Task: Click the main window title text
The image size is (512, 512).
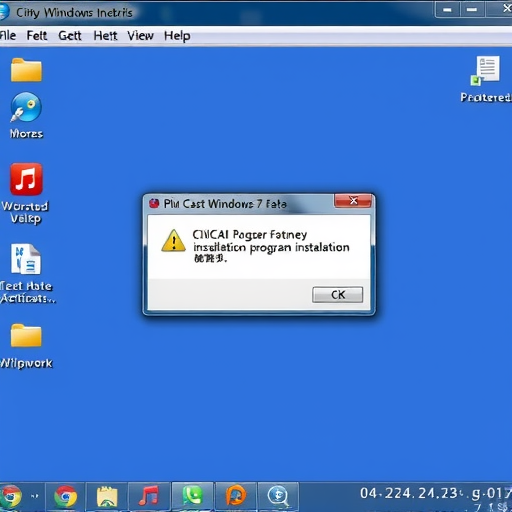Action: tap(74, 13)
